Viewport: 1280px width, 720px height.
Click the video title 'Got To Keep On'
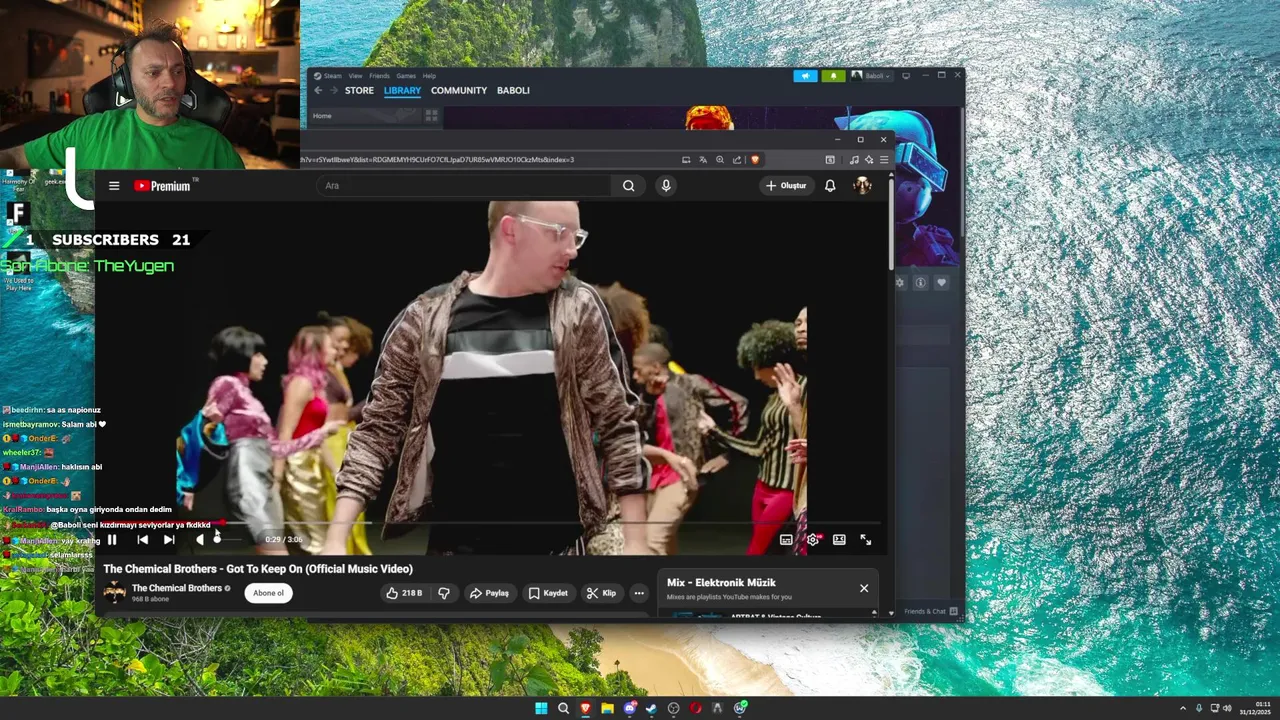258,569
